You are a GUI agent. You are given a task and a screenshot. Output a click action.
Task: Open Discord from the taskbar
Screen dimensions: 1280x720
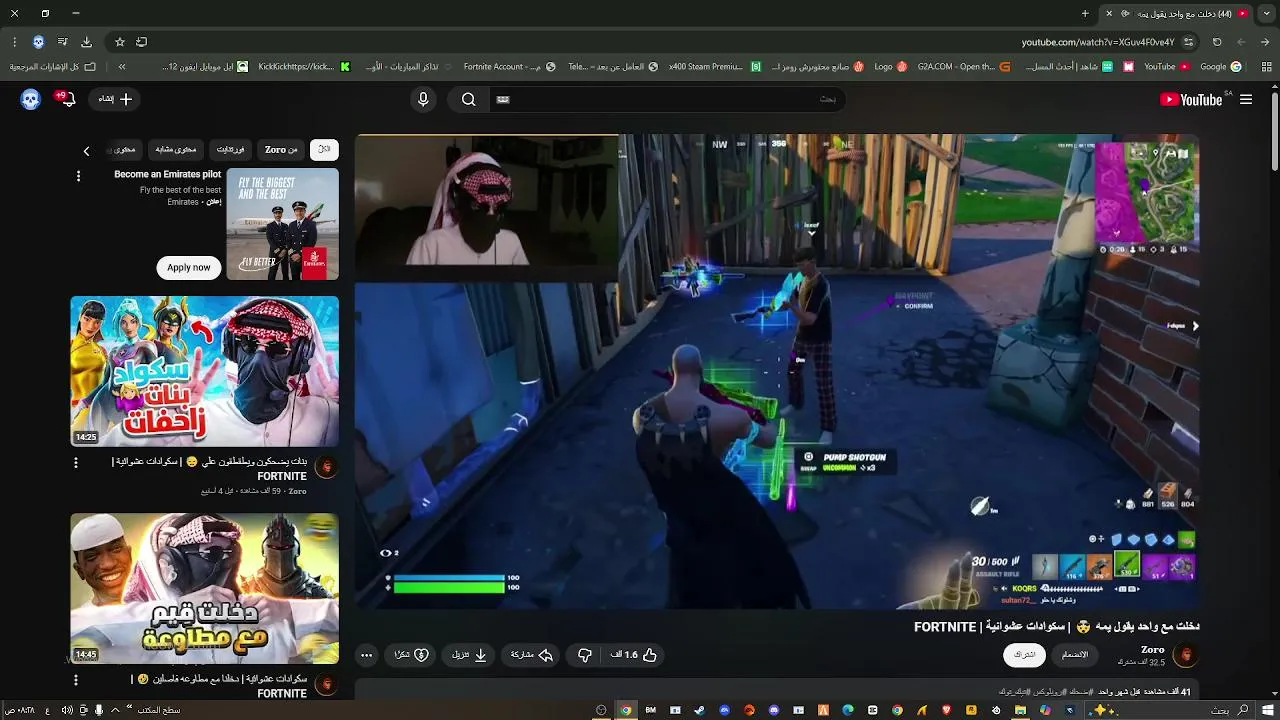tap(774, 710)
